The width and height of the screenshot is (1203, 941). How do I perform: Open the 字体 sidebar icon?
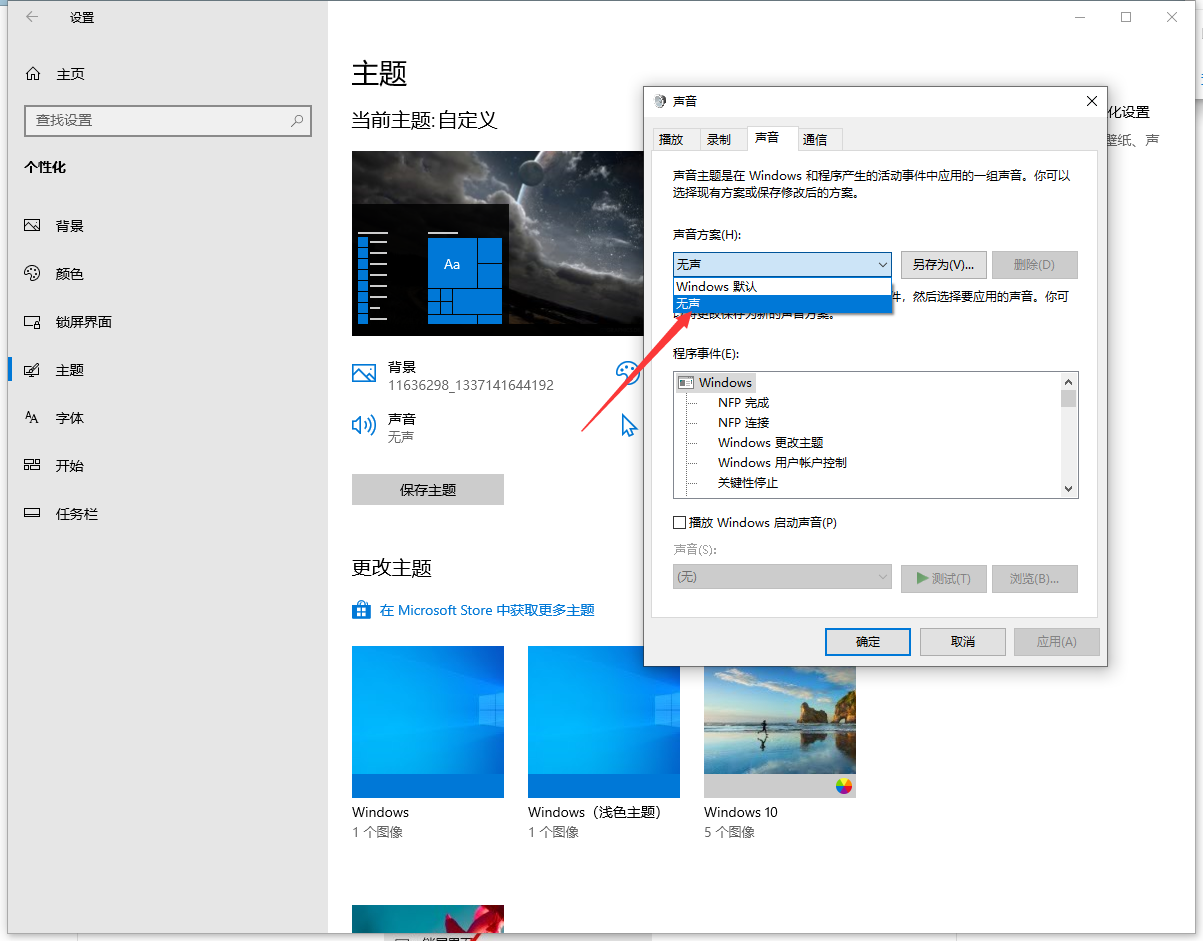33,418
